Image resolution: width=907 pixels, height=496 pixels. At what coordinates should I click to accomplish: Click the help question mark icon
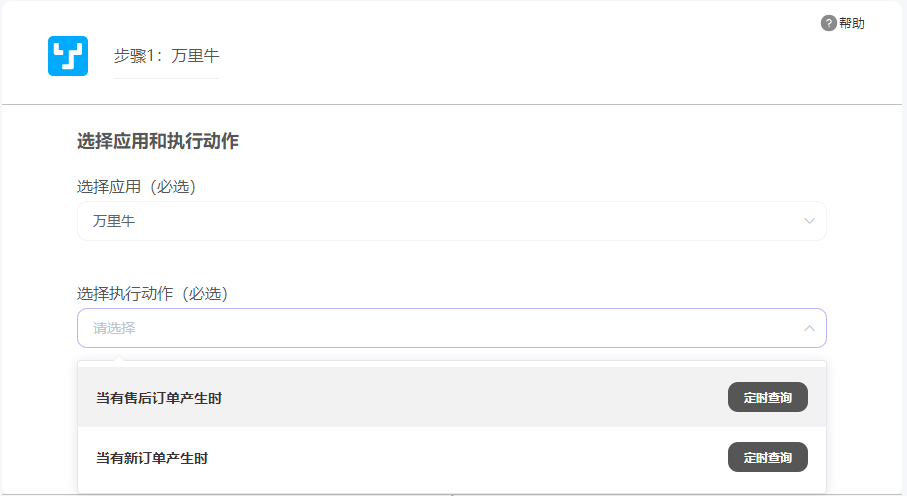[x=828, y=23]
